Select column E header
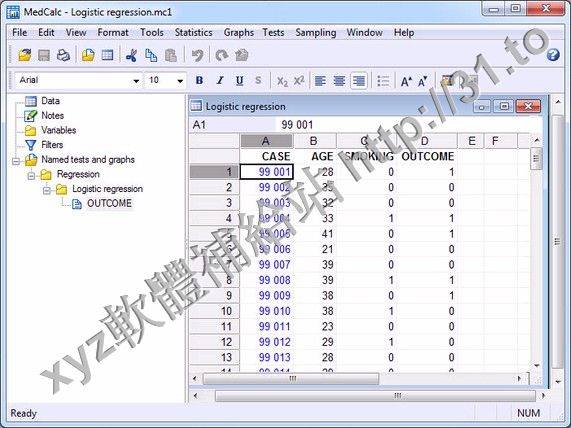Screen dimensions: 571x428 471,141
